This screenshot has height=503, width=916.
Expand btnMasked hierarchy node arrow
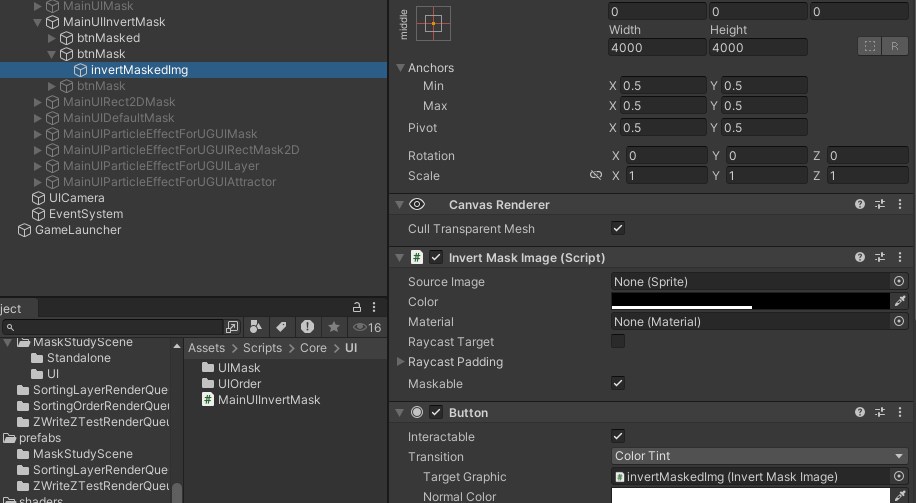coord(51,38)
